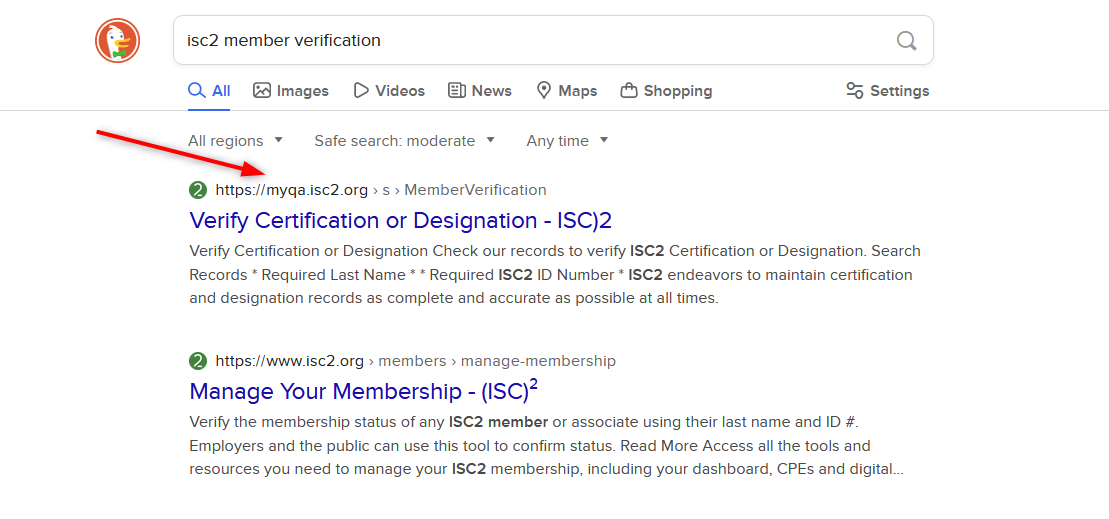This screenshot has width=1109, height=519.
Task: Focus the search box with isc2 query
Action: (530, 41)
